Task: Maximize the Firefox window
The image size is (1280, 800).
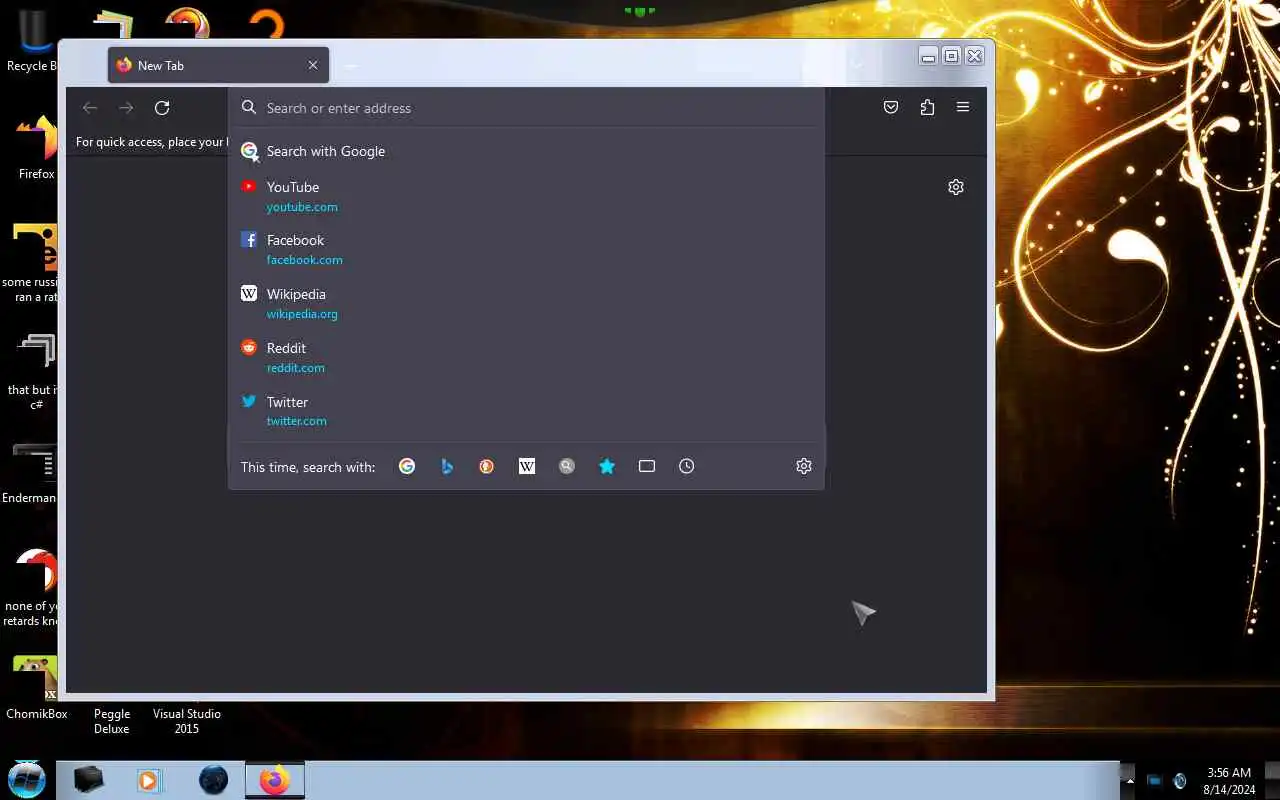Action: 952,56
